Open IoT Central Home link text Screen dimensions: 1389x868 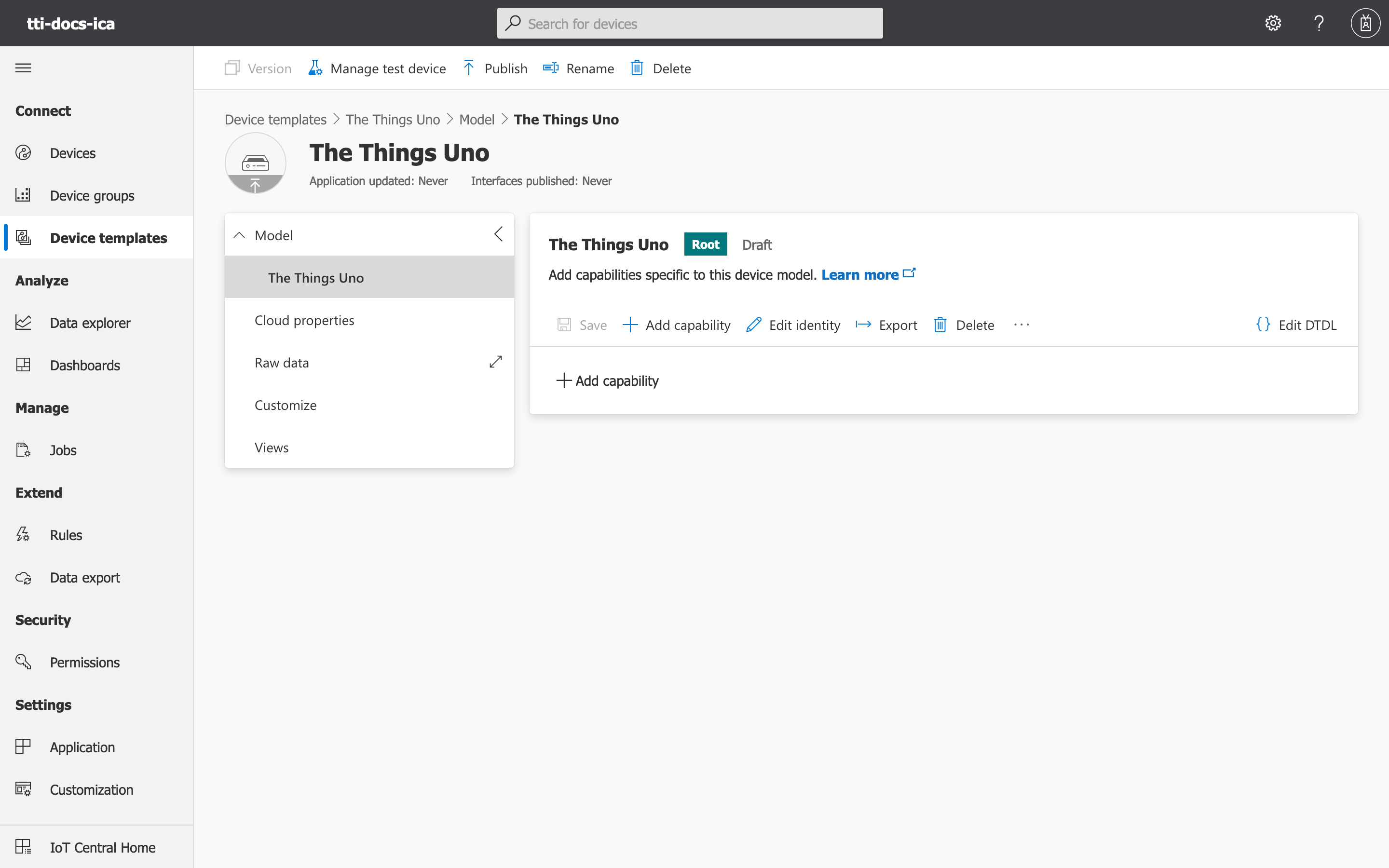103,847
